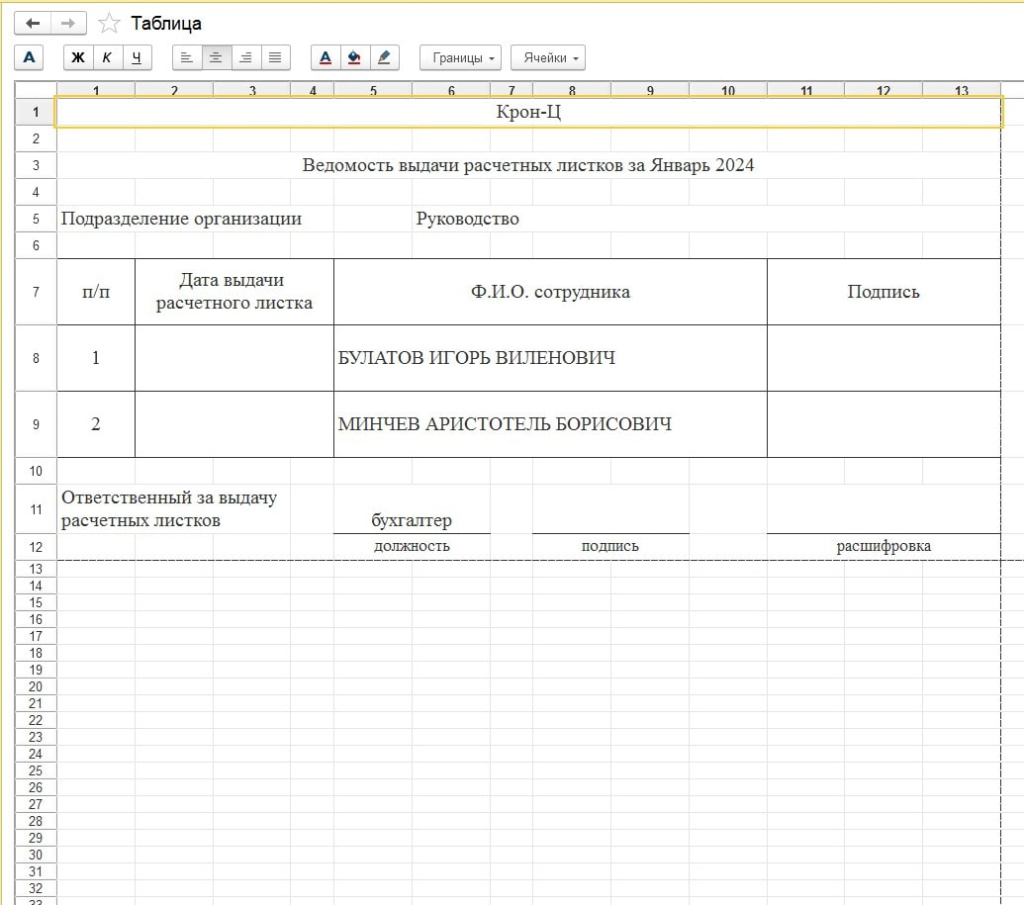Open the Ячейки dropdown menu
The height and width of the screenshot is (905, 1024).
click(x=548, y=57)
